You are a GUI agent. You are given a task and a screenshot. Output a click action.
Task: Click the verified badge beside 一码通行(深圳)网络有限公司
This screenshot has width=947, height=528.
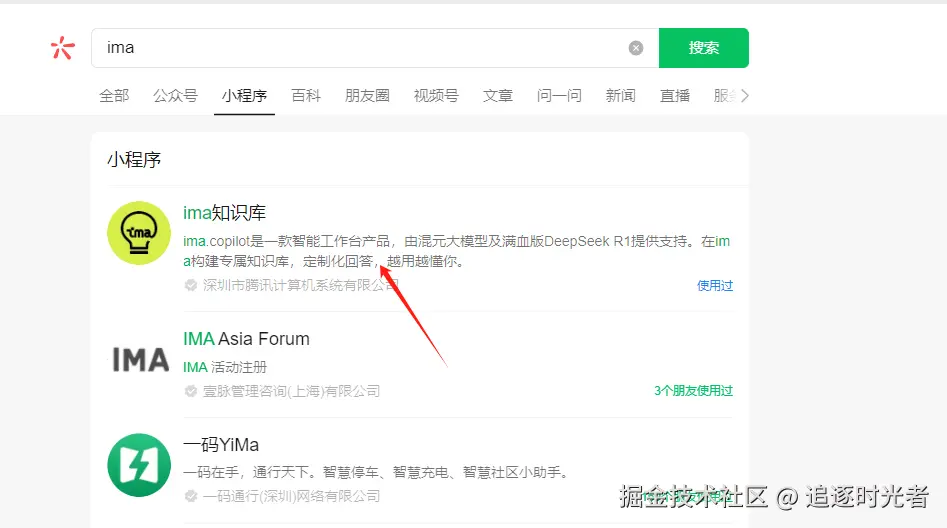coord(191,496)
